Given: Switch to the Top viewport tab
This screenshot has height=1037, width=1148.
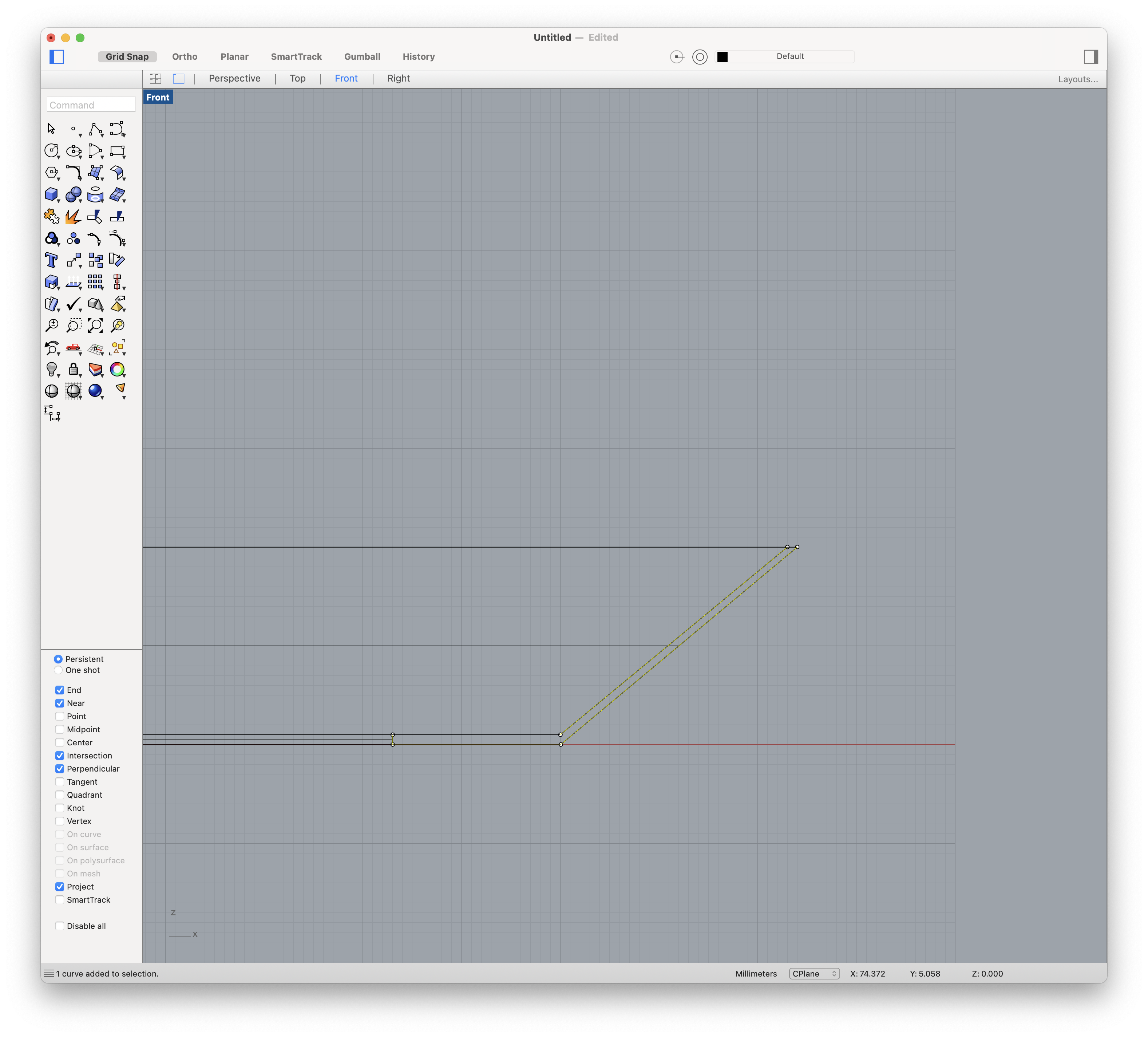Looking at the screenshot, I should point(298,79).
